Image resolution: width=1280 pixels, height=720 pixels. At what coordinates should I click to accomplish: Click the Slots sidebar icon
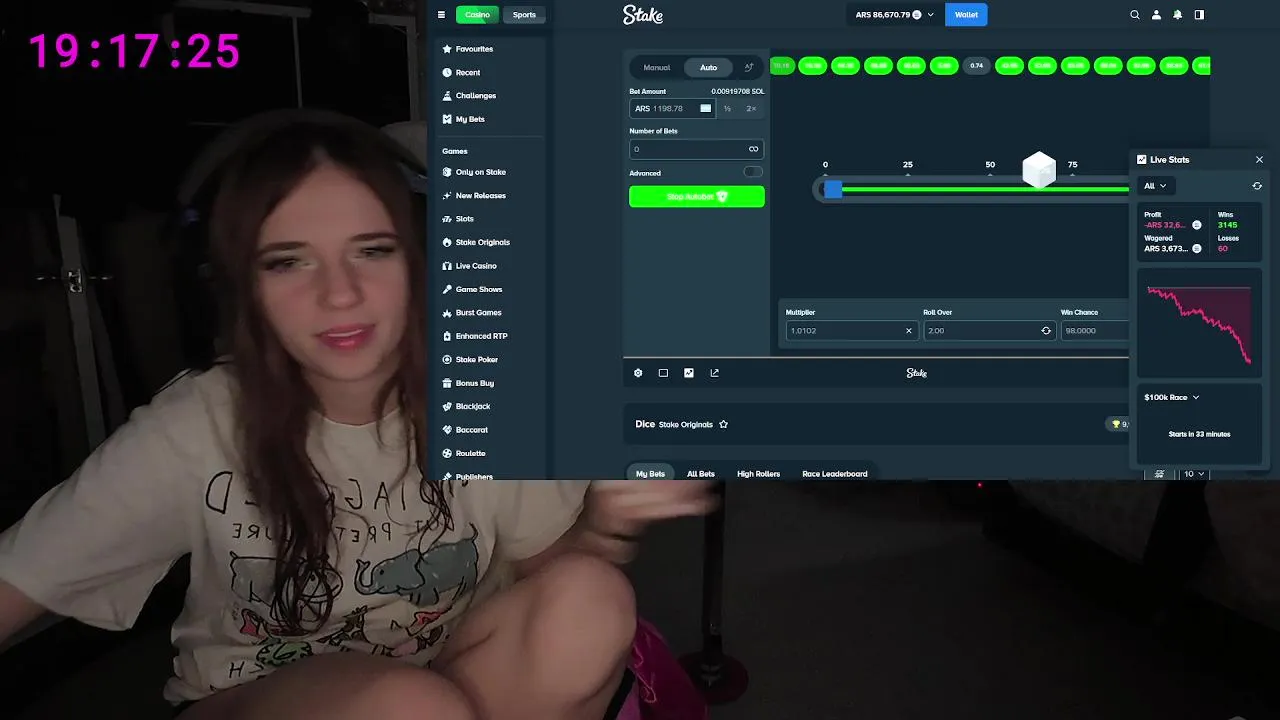click(x=447, y=219)
